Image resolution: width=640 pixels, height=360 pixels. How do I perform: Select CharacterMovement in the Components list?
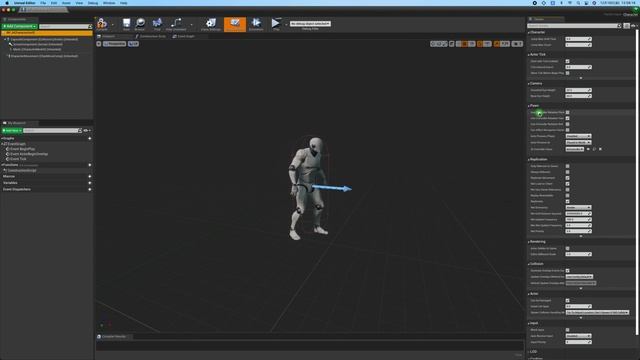tap(42, 56)
